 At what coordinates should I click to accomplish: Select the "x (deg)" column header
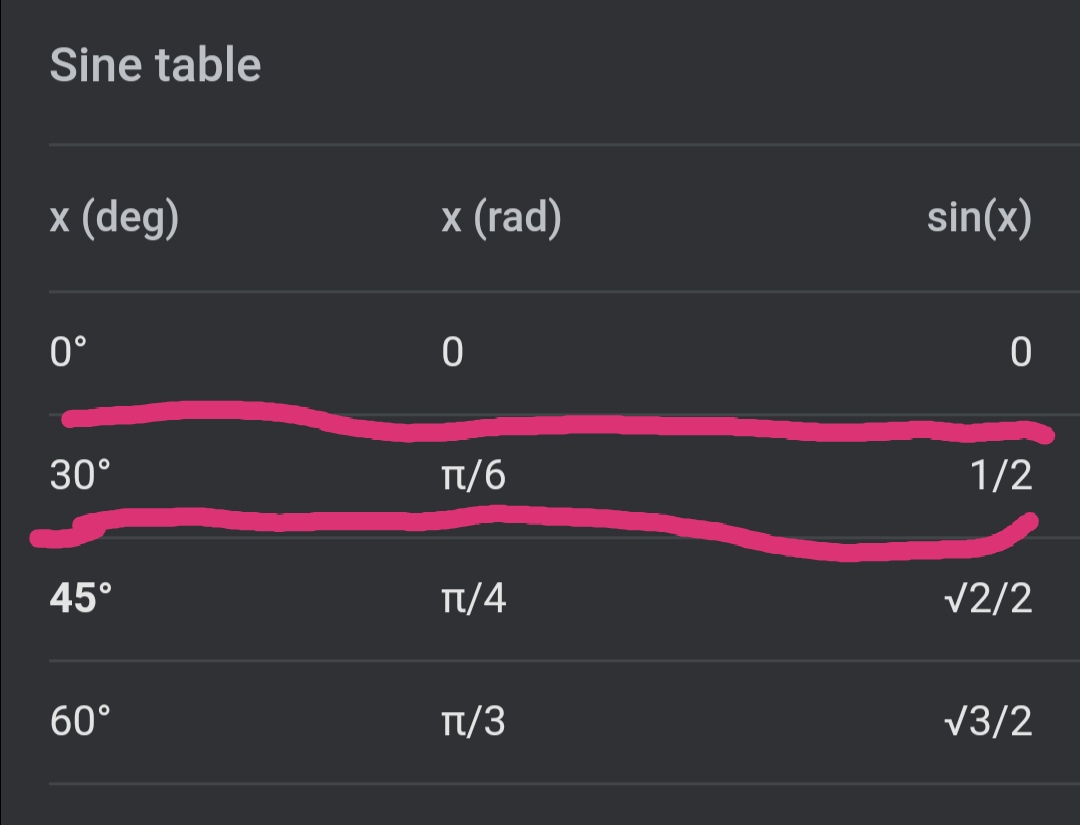tap(114, 219)
